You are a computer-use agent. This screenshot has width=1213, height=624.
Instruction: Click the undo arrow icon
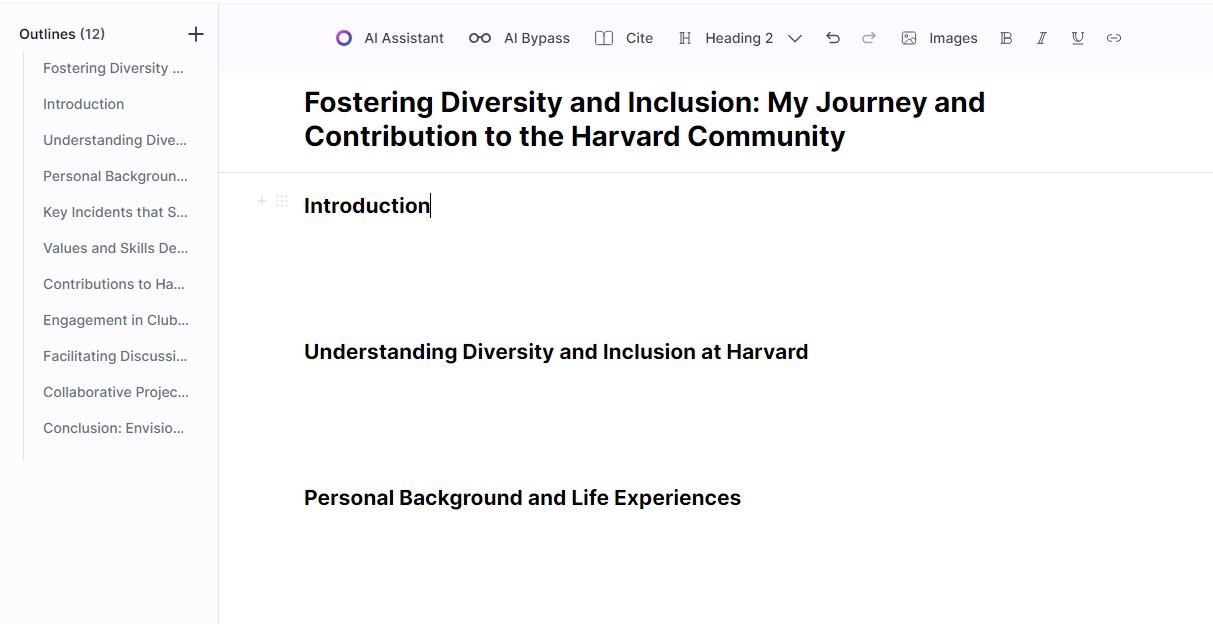(x=833, y=38)
